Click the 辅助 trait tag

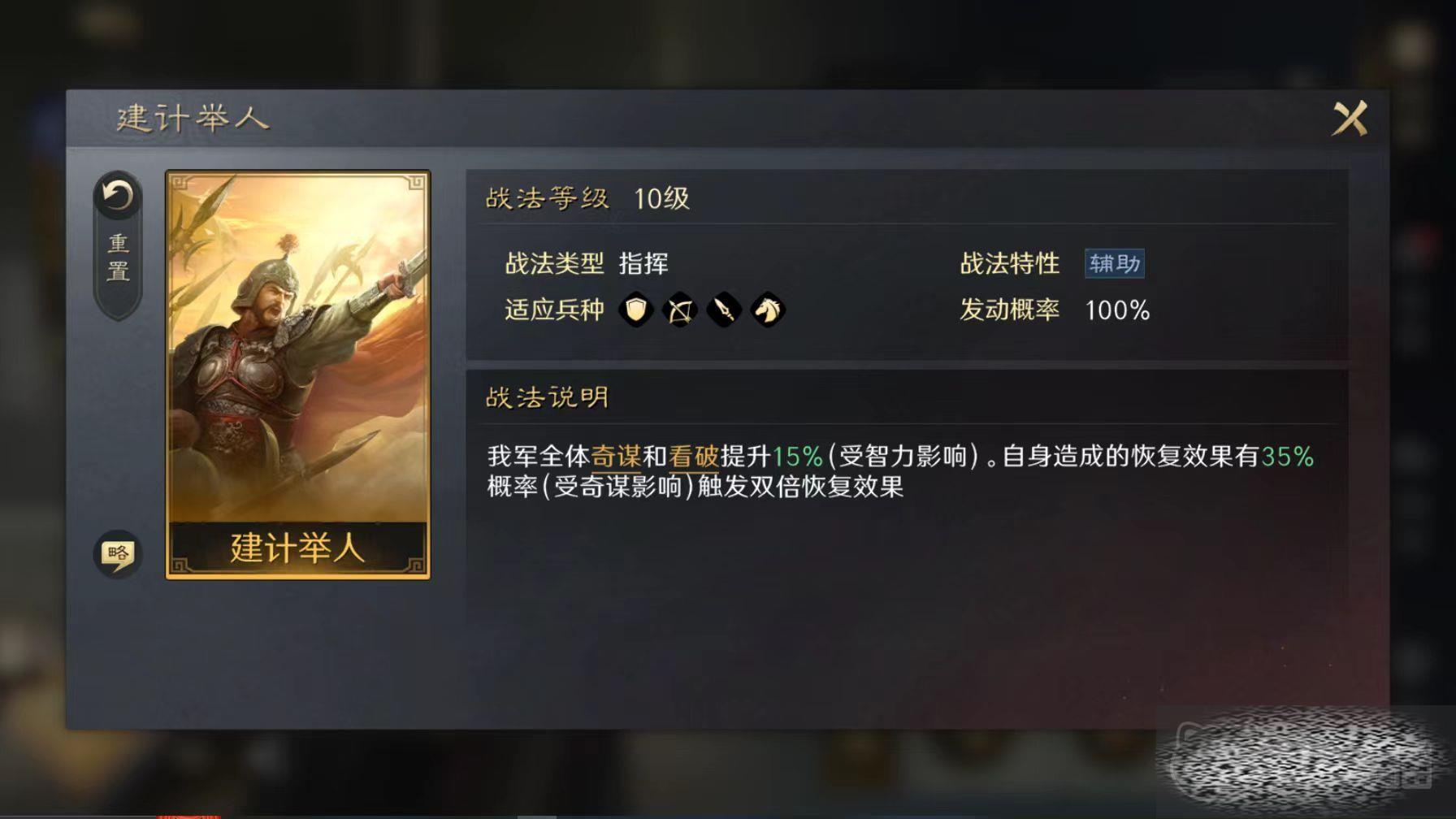(1115, 263)
